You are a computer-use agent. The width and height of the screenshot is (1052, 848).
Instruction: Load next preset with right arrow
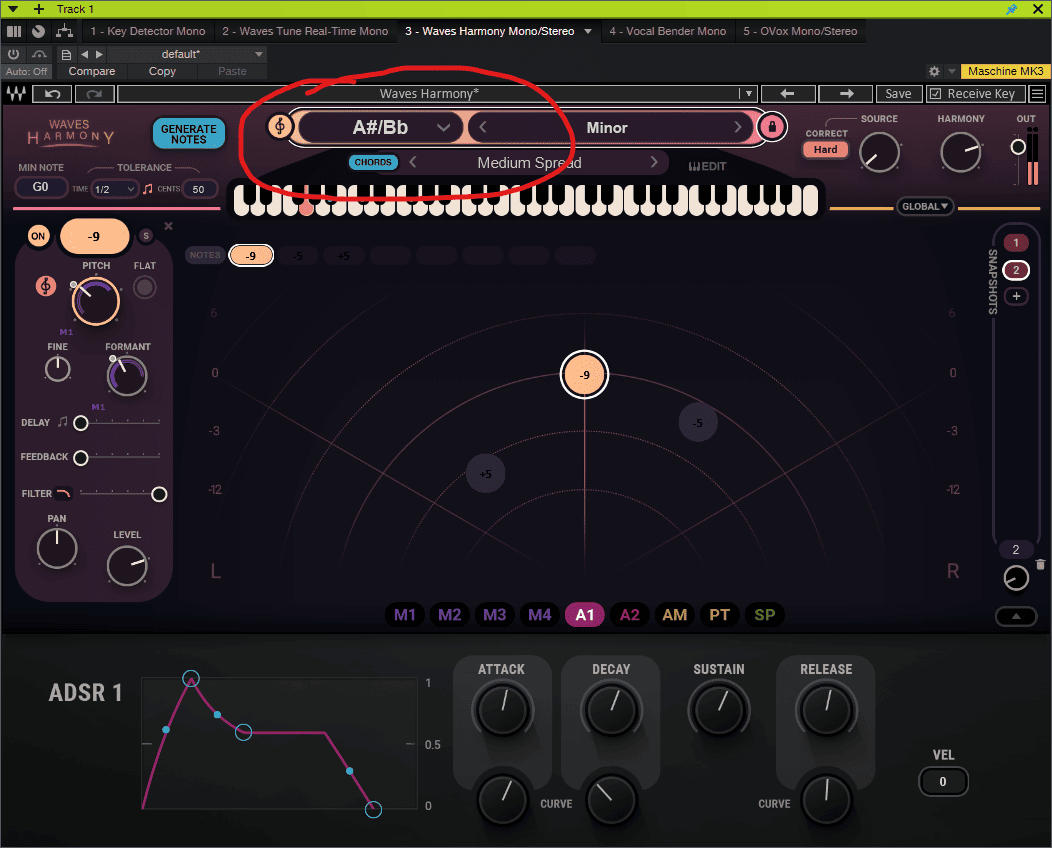[846, 94]
